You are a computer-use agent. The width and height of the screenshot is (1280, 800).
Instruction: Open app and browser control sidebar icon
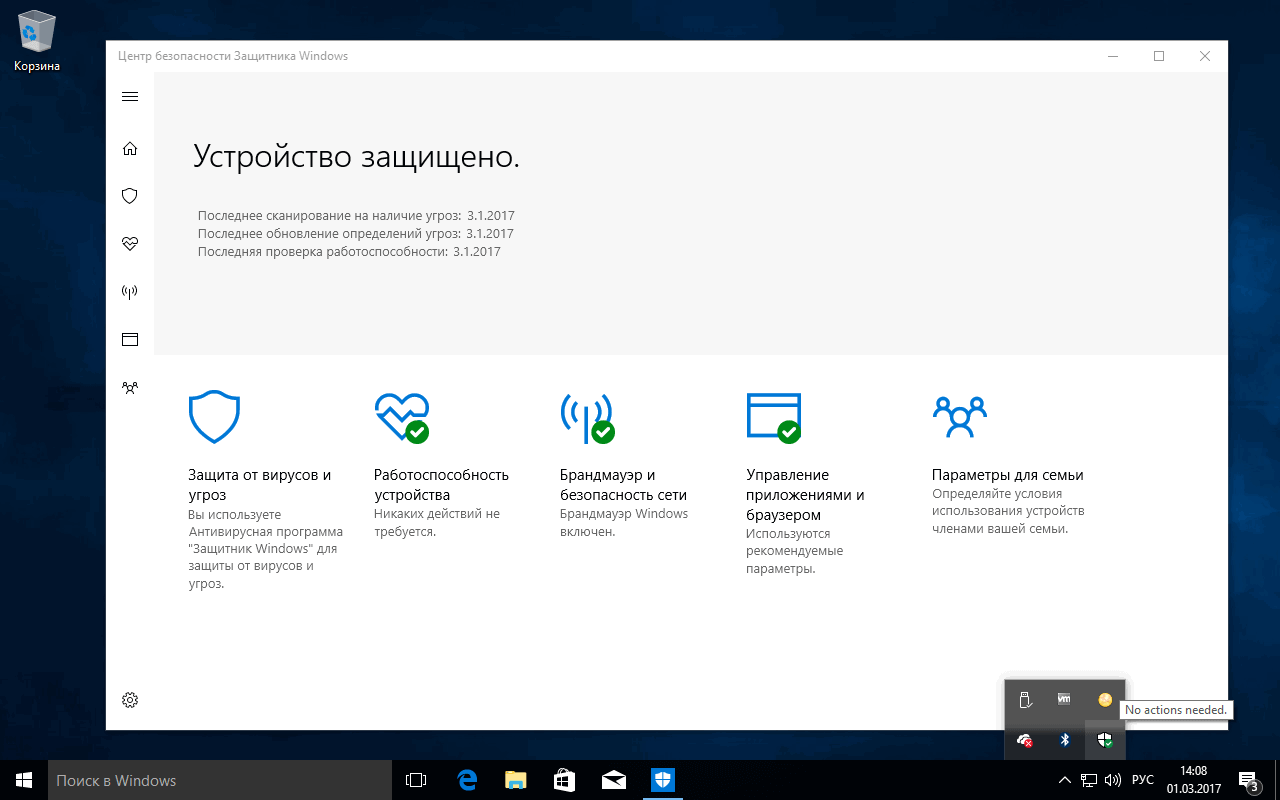[x=129, y=339]
